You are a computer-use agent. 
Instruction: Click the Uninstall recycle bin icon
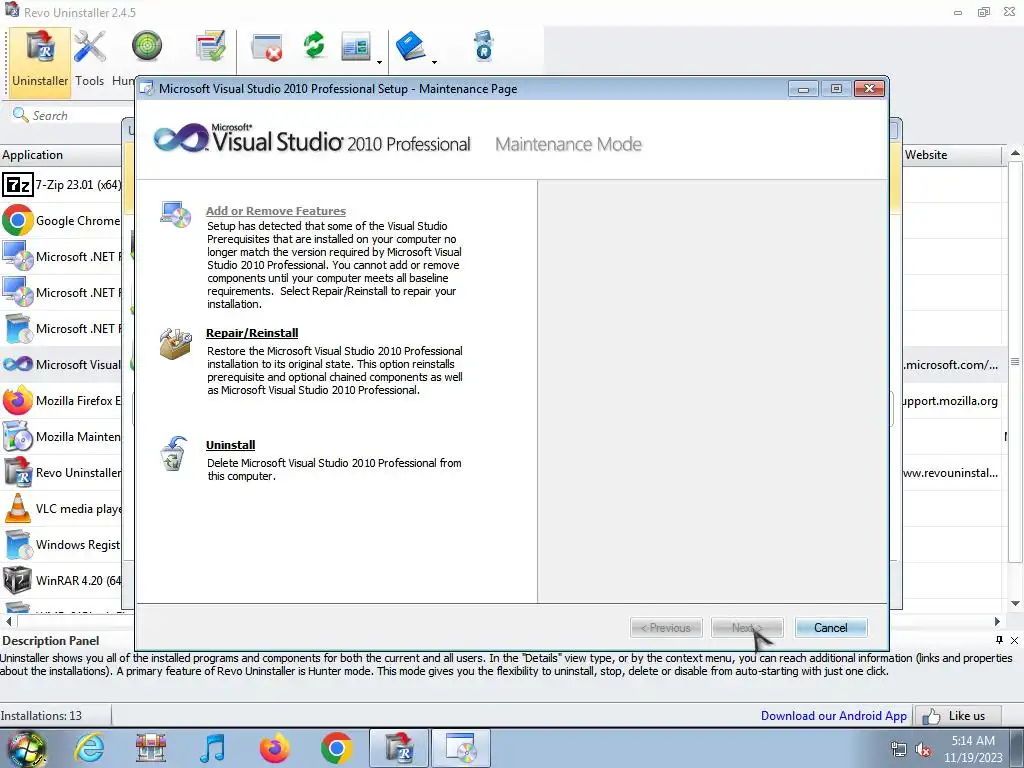(x=174, y=454)
